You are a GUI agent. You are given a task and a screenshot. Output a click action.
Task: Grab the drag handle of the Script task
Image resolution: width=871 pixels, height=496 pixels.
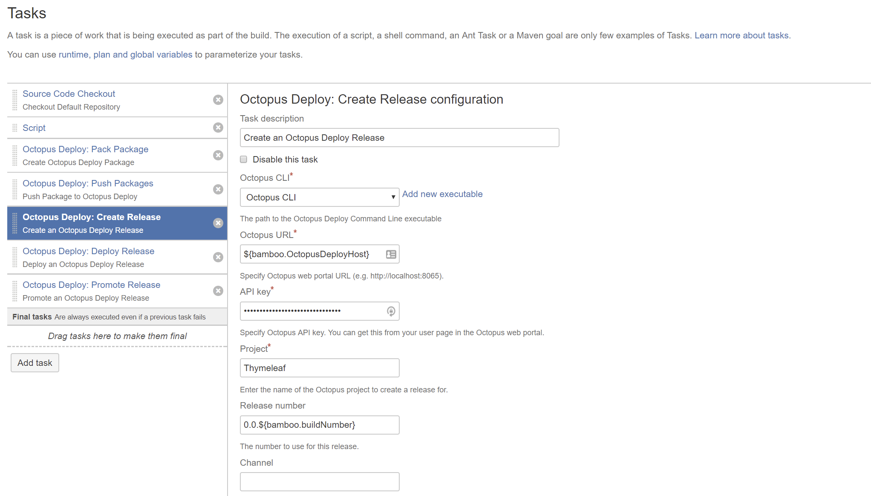coord(15,128)
